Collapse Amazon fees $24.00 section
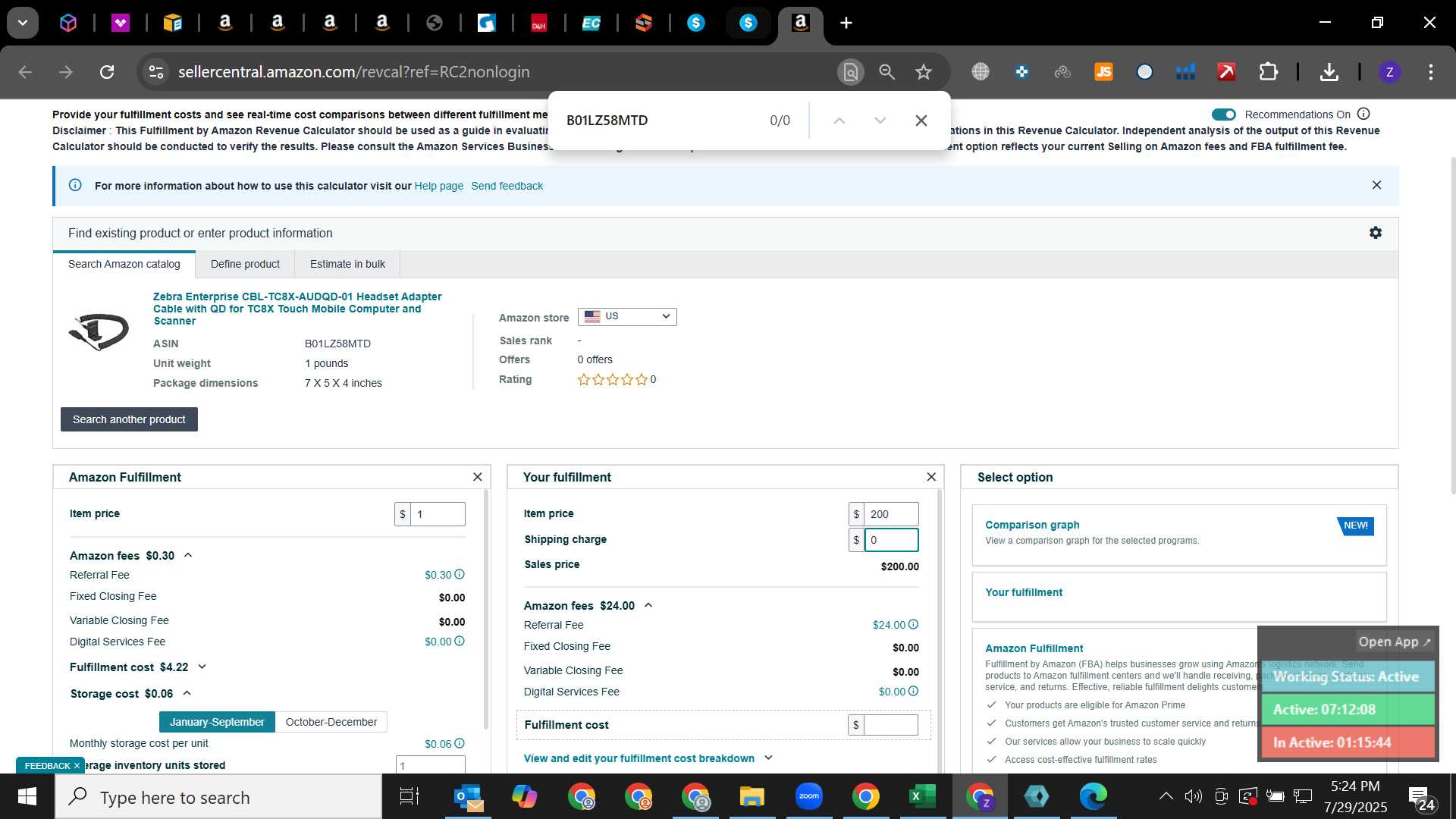1456x819 pixels. pos(648,605)
